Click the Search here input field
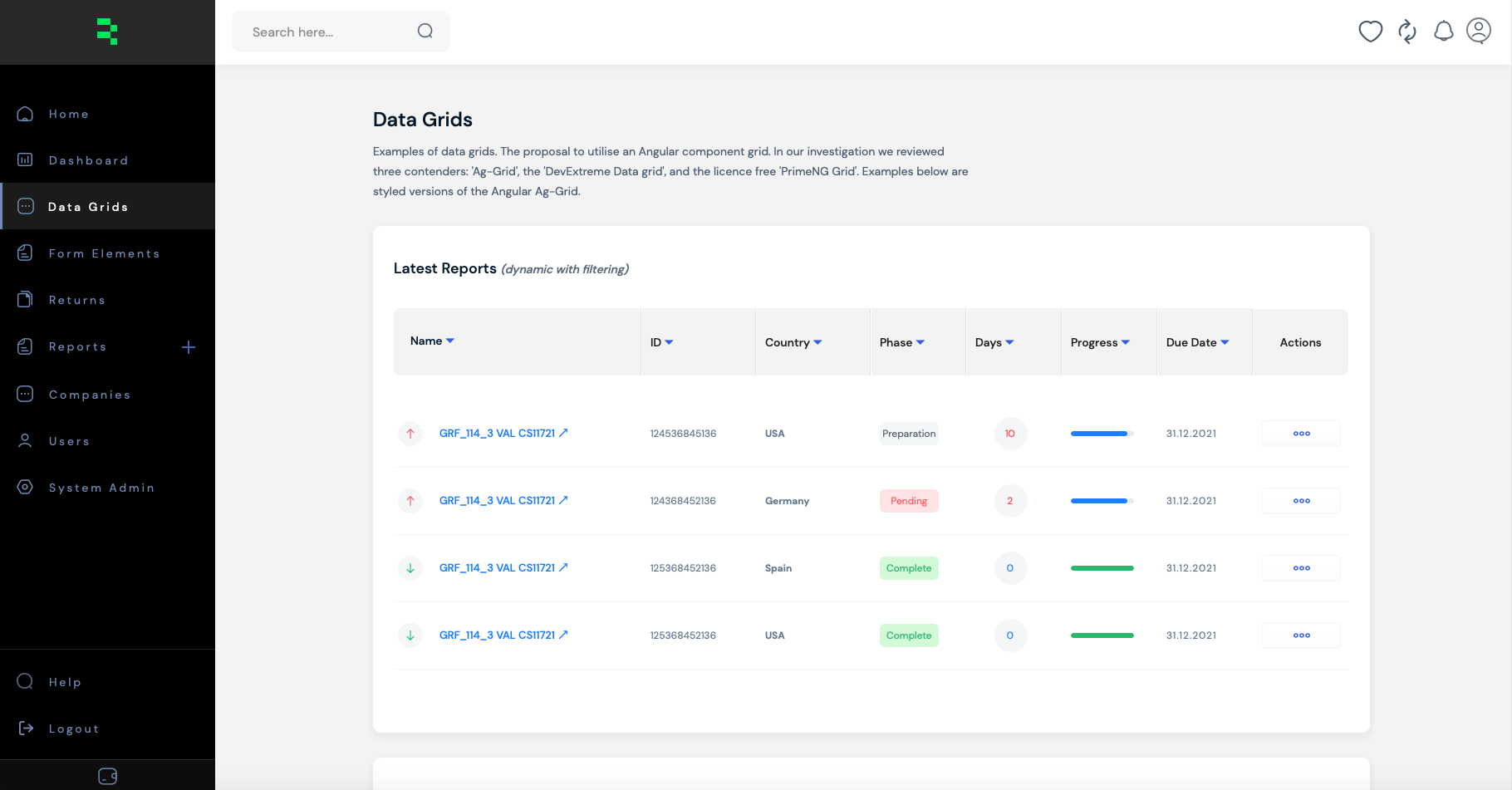Image resolution: width=1512 pixels, height=790 pixels. pos(341,32)
